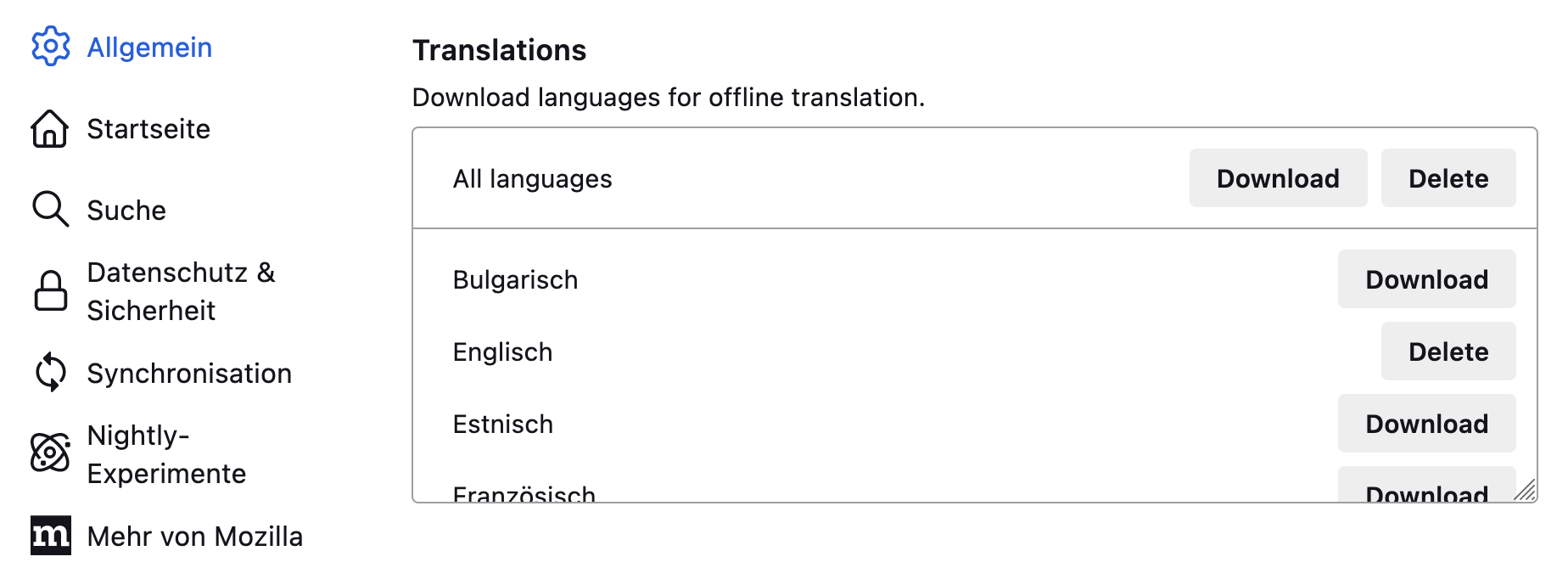Click the Startseite house icon
The height and width of the screenshot is (579, 1568).
point(50,129)
